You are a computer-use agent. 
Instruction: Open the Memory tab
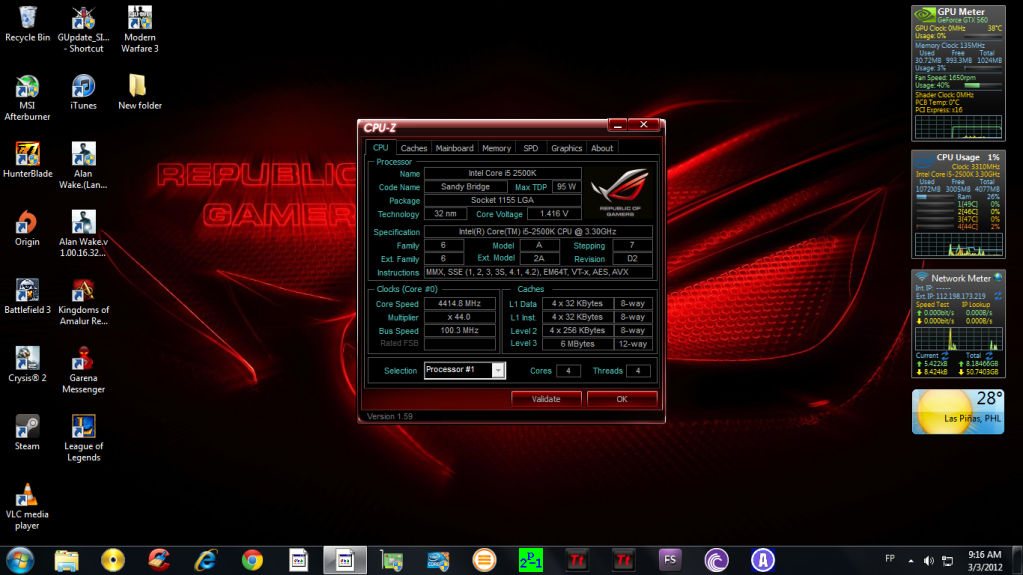496,148
